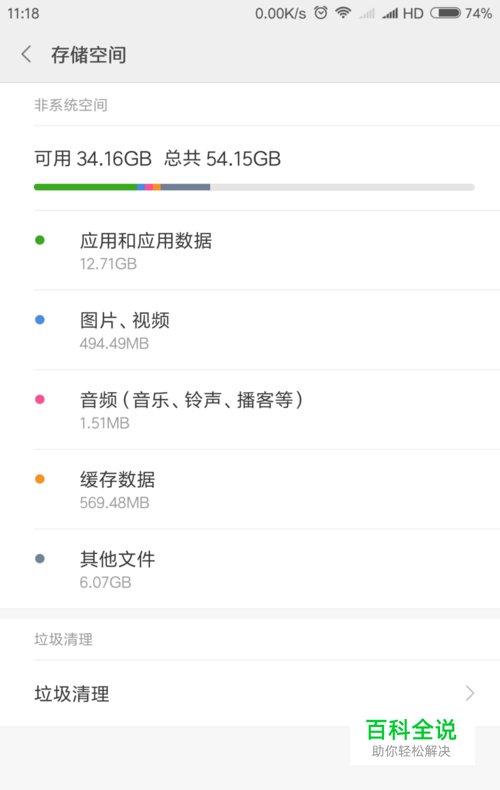
Task: Tap the green segment of storage bar
Action: click(85, 187)
